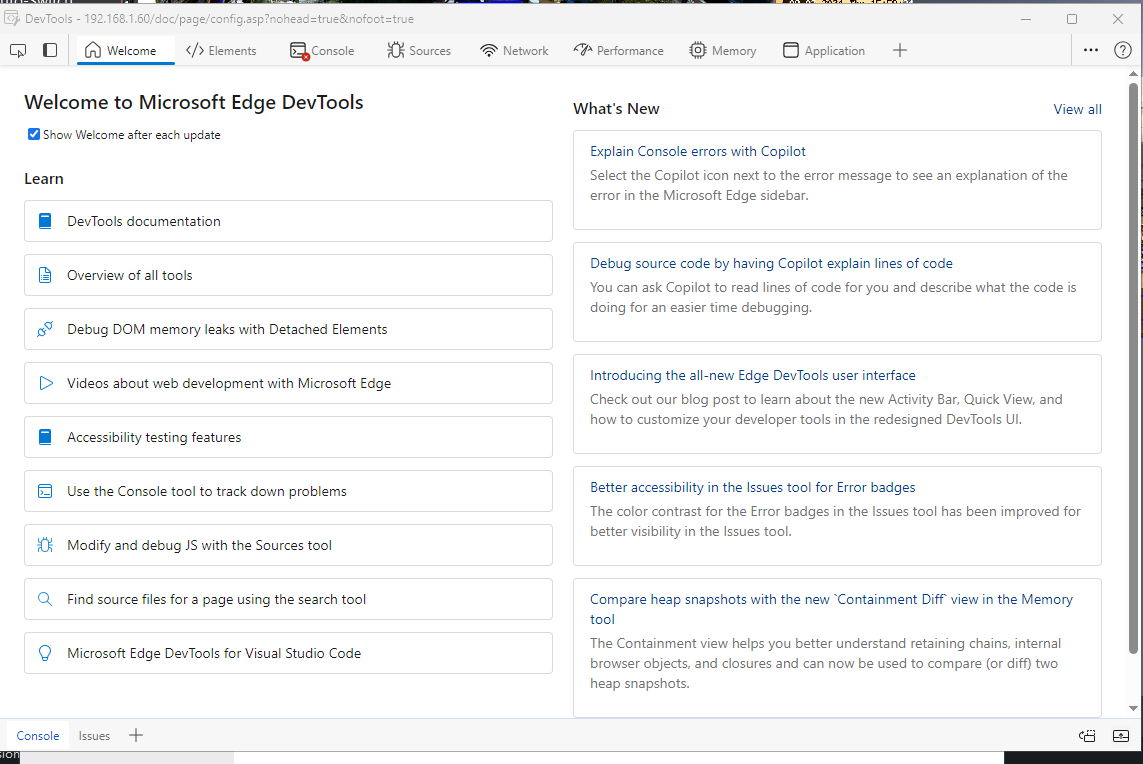Screen dimensions: 1143x764
Task: Open the help question mark icon
Action: coord(1123,50)
